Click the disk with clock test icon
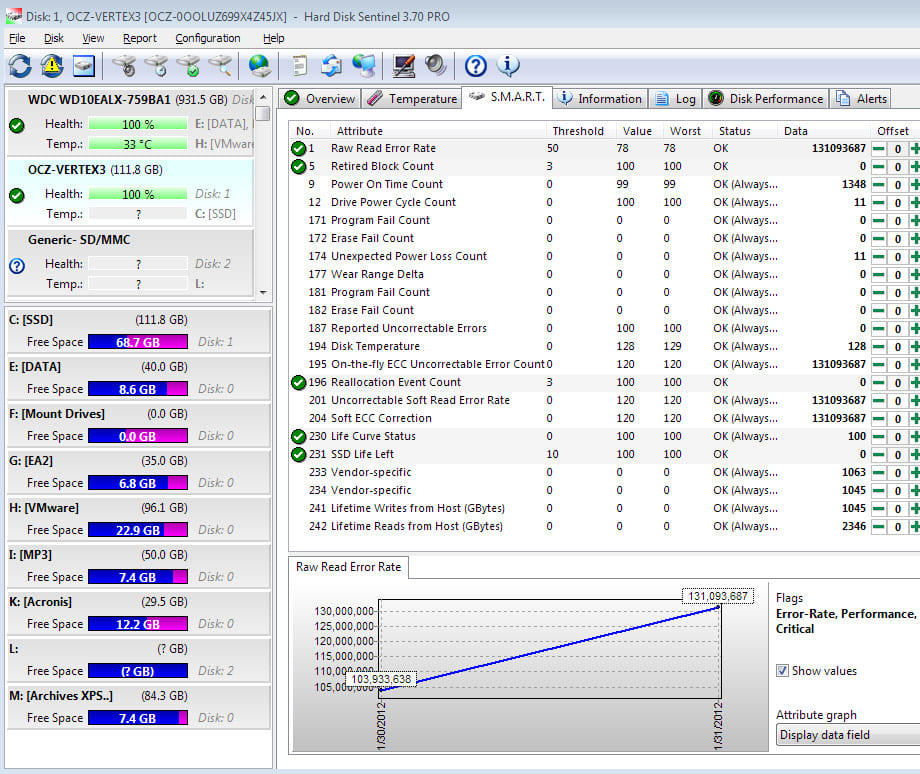Image resolution: width=920 pixels, height=774 pixels. pyautogui.click(x=157, y=66)
